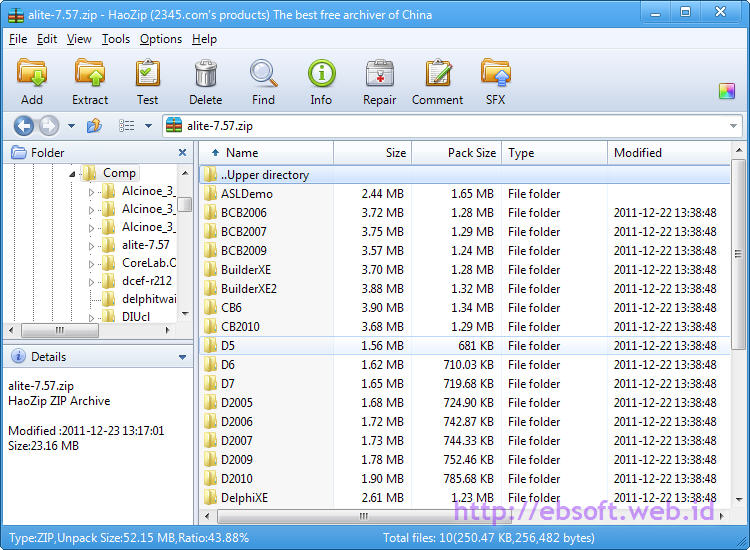The height and width of the screenshot is (550, 750).
Task: Select the D5 folder row
Action: pos(465,346)
